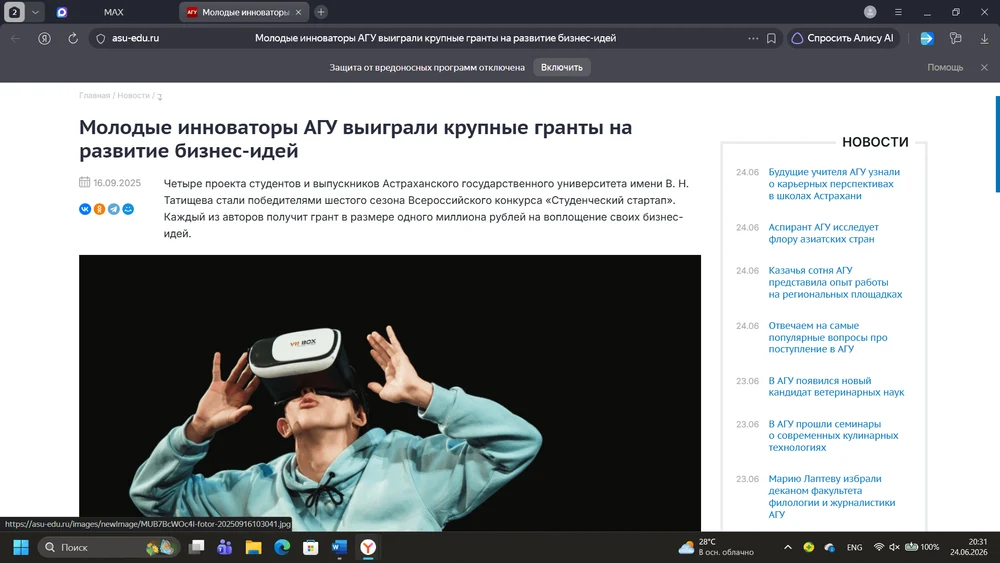This screenshot has height=563, width=1000.
Task: Open the weather widget showing 28°C
Action: 716,547
